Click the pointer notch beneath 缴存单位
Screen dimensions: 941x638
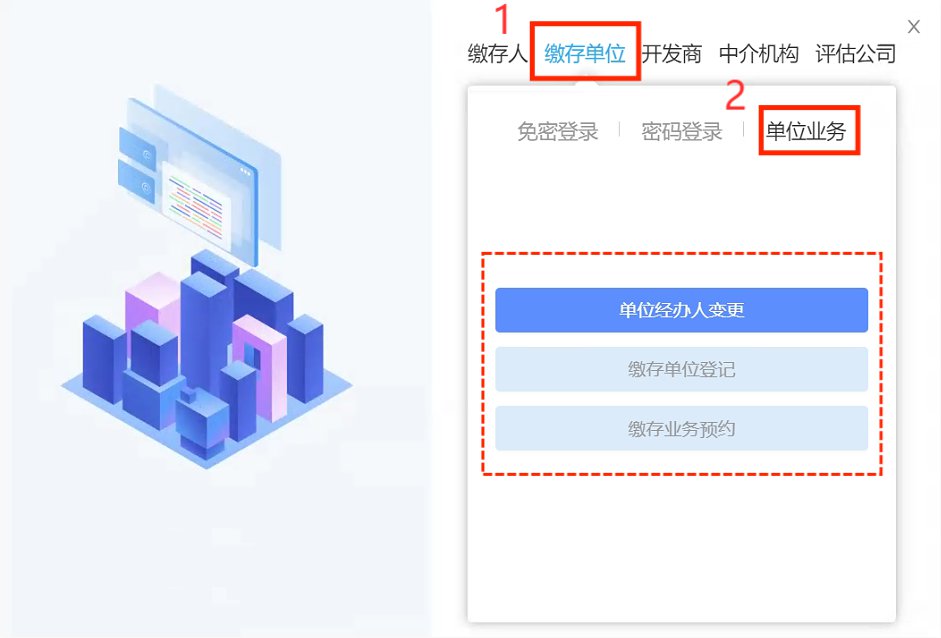586,83
